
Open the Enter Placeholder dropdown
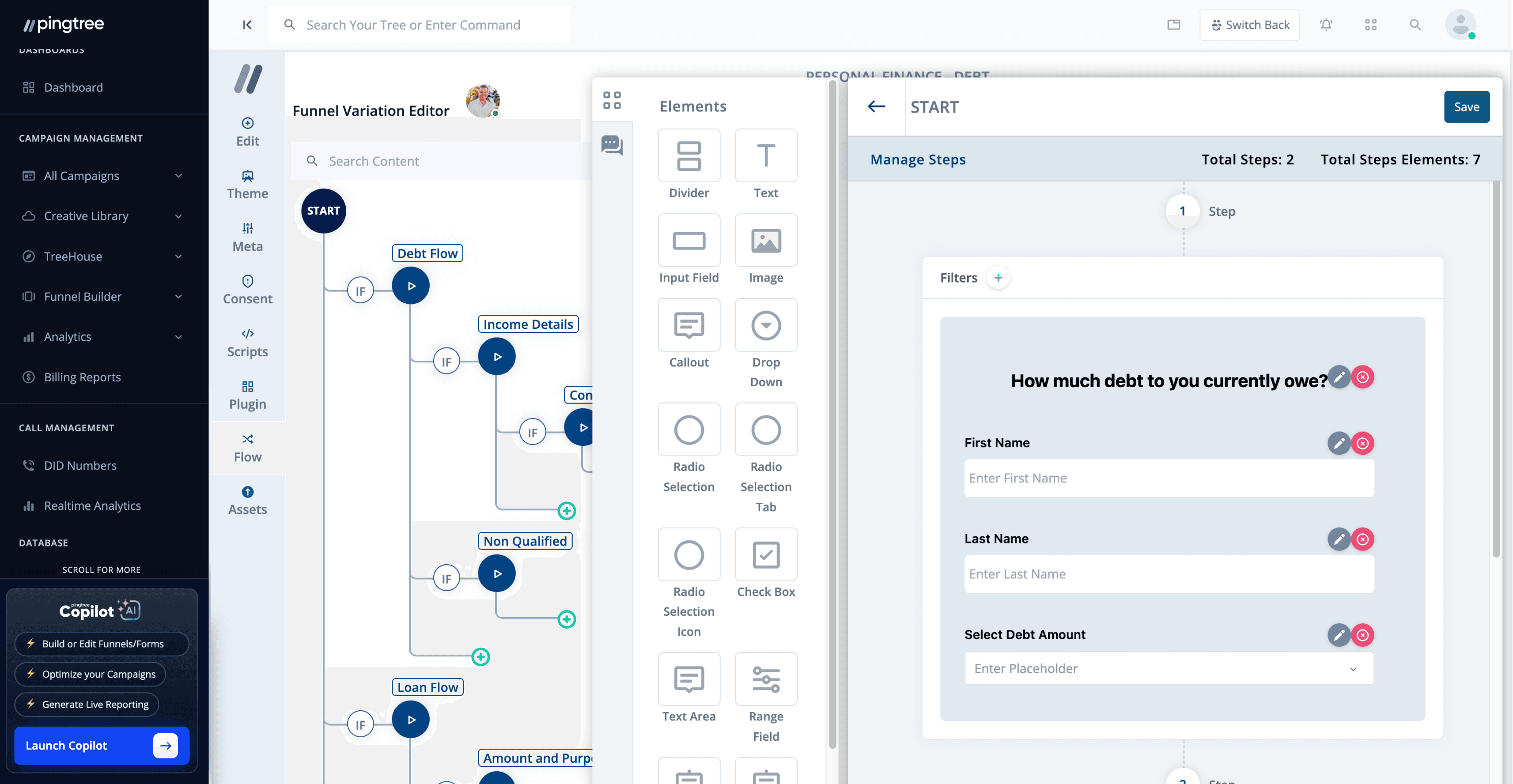(x=1354, y=668)
